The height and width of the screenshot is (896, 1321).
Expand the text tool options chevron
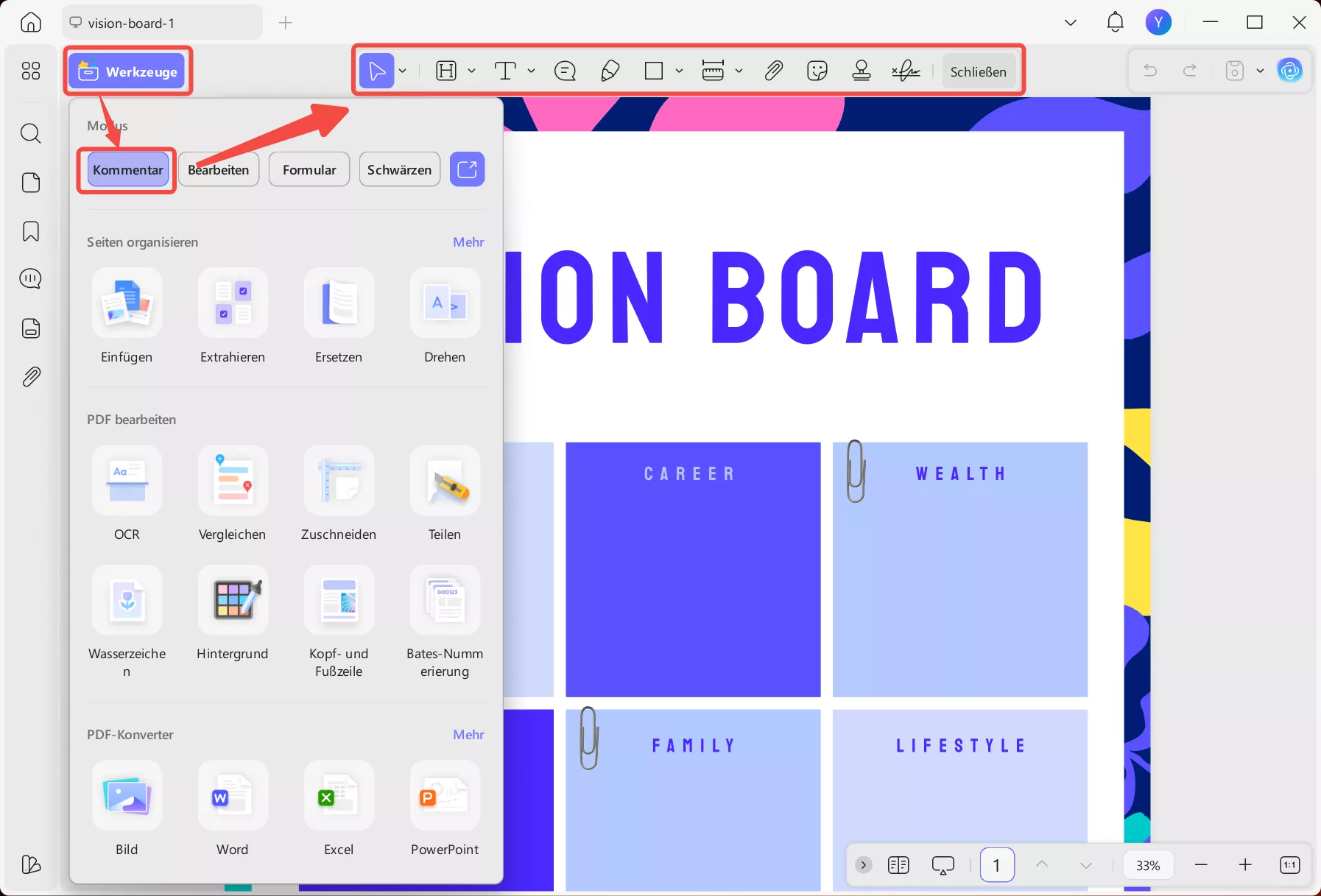coord(532,71)
